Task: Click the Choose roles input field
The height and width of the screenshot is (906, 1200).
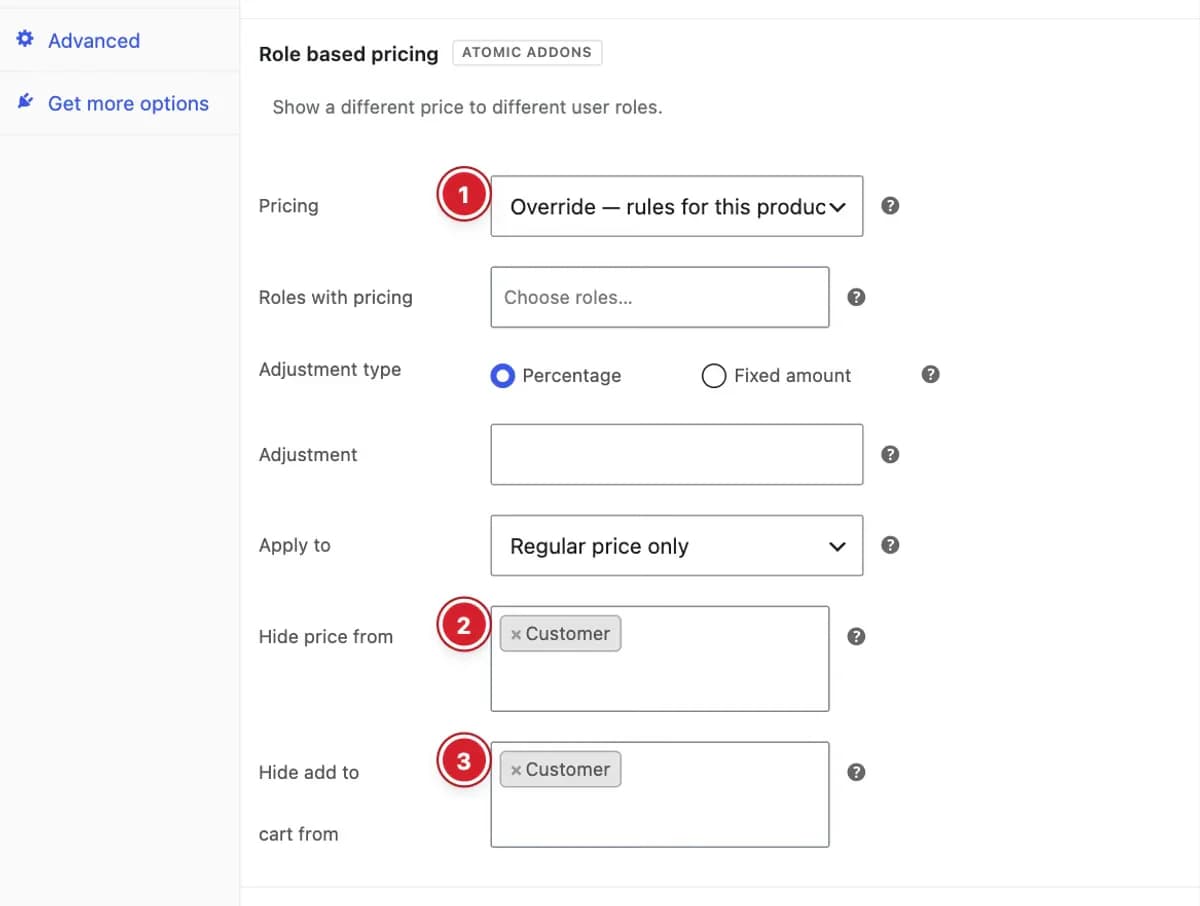Action: coord(660,297)
